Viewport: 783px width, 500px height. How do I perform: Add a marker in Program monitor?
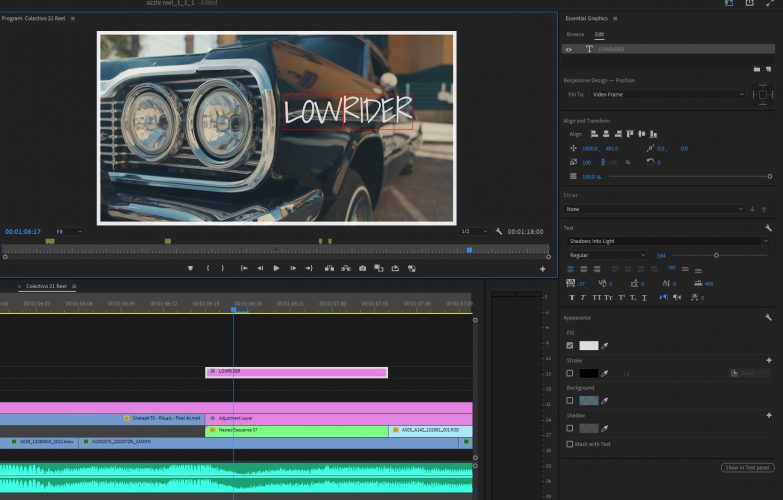tap(190, 268)
